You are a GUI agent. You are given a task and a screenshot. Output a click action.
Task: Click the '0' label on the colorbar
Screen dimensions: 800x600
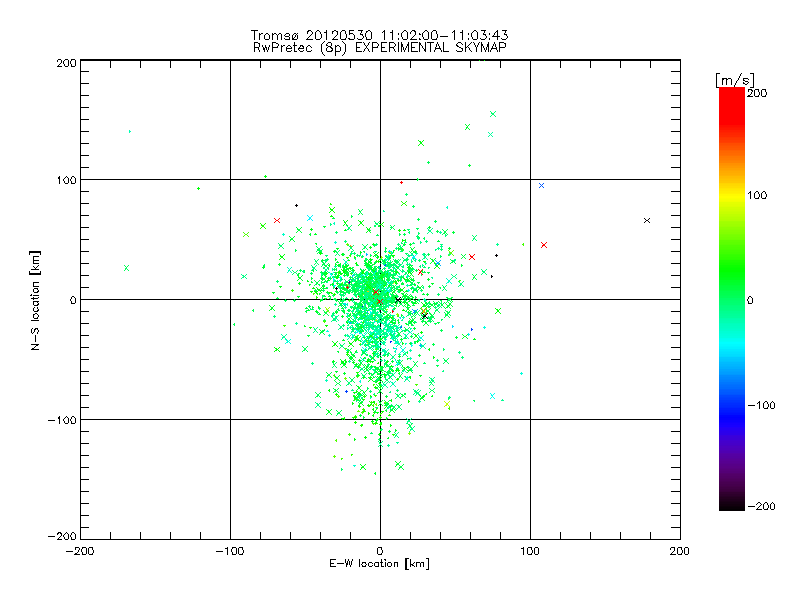coord(750,300)
